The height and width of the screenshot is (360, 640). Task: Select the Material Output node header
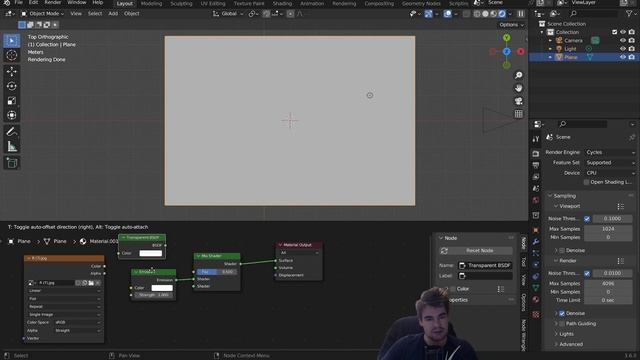pyautogui.click(x=299, y=244)
